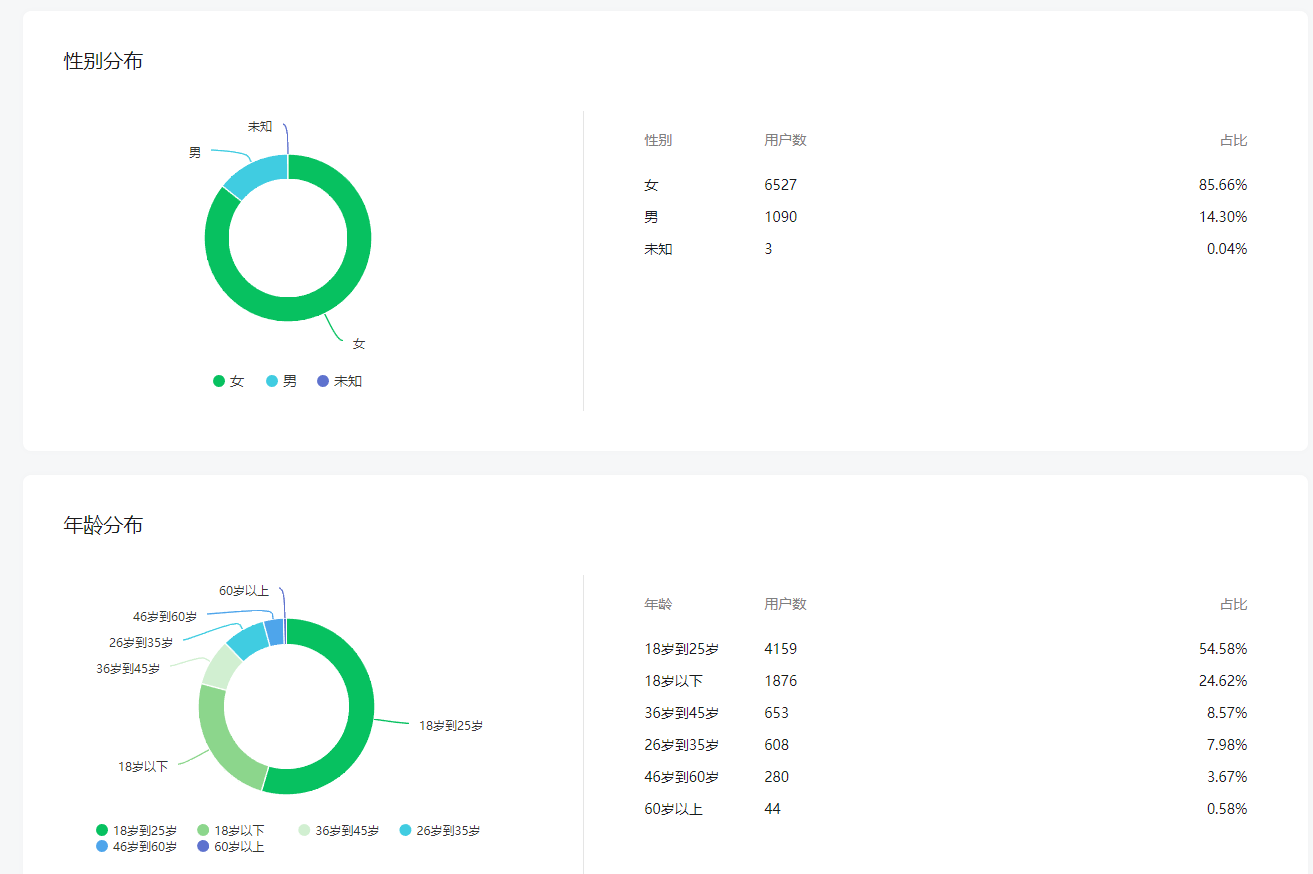Viewport: 1313px width, 874px height.
Task: Select the 36岁到45岁 row in age table
Action: point(945,713)
